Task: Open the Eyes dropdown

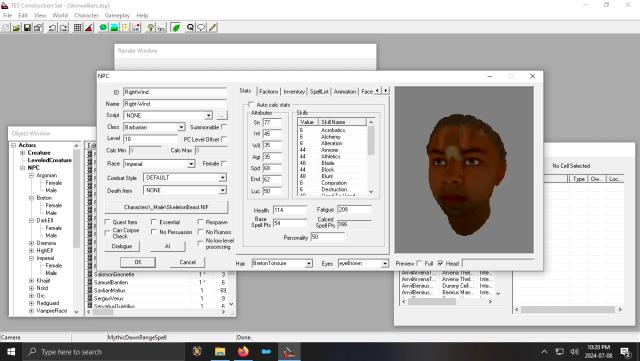Action: pyautogui.click(x=385, y=263)
